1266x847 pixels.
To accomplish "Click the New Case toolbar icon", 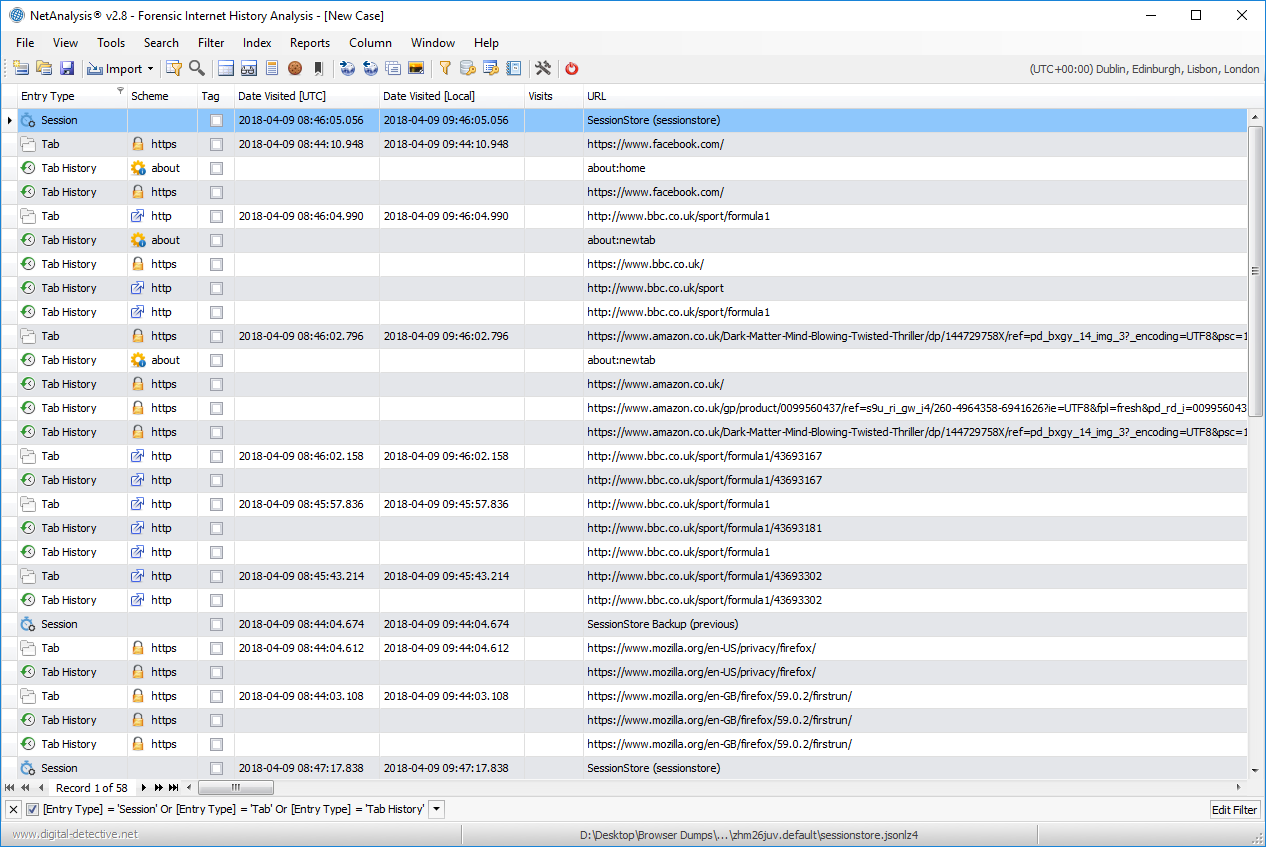I will tap(21, 69).
